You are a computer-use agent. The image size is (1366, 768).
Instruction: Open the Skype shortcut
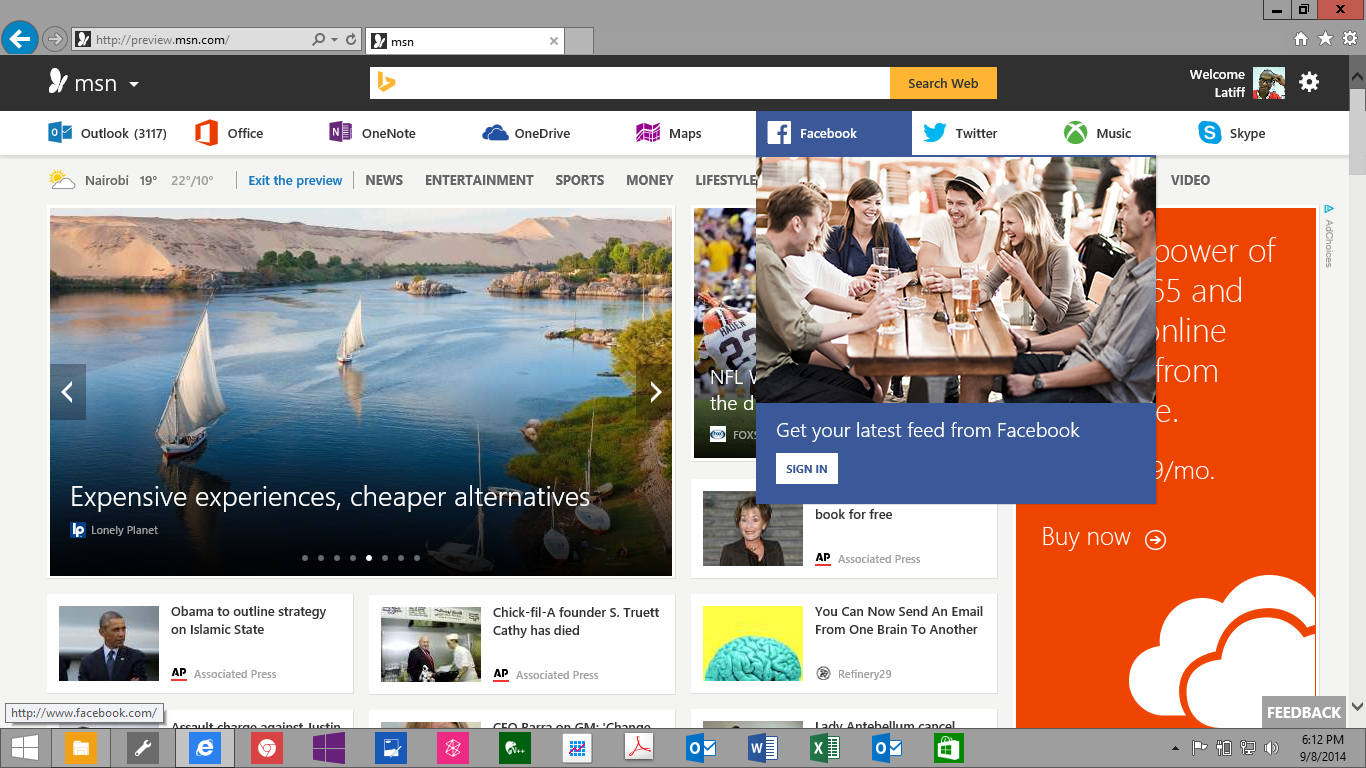1232,133
